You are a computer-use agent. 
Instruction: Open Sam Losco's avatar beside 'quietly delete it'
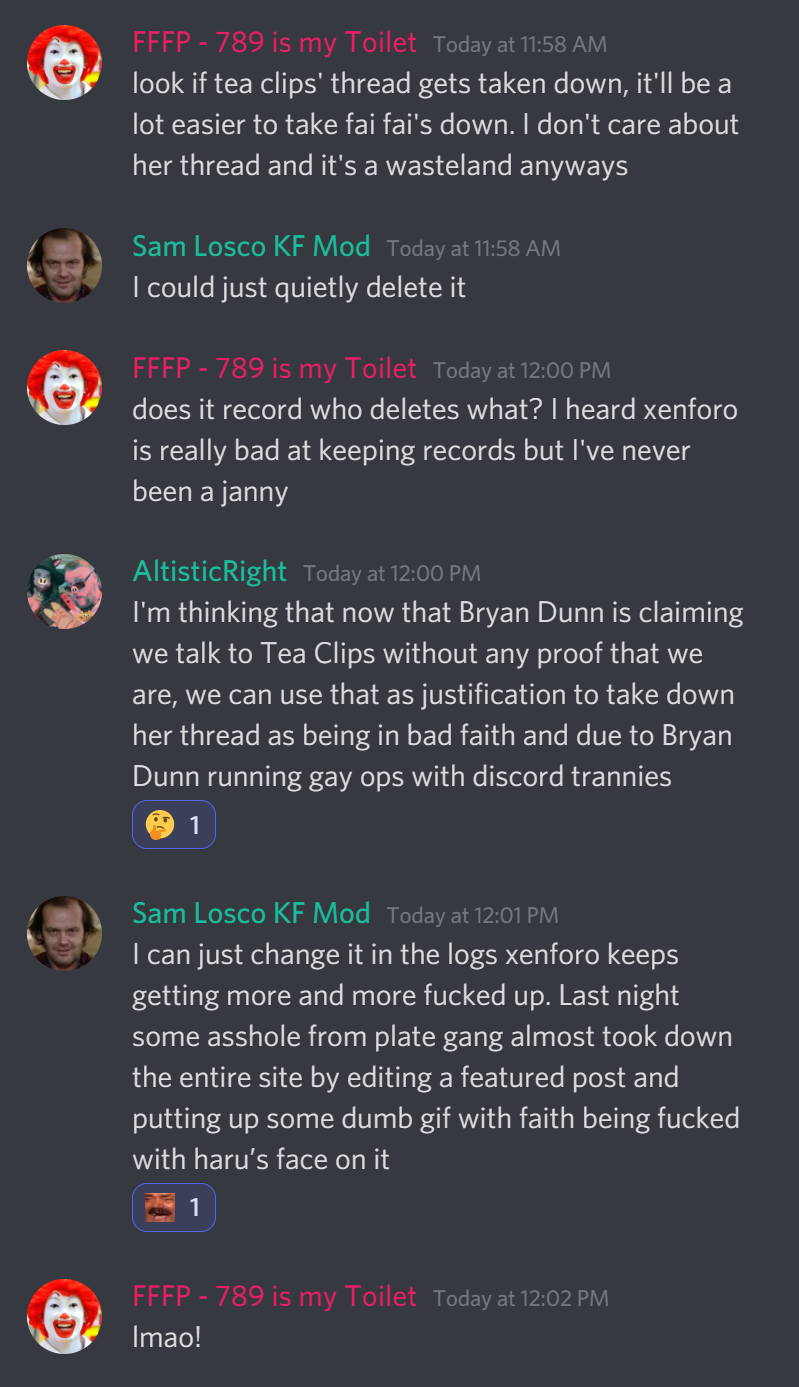click(64, 266)
